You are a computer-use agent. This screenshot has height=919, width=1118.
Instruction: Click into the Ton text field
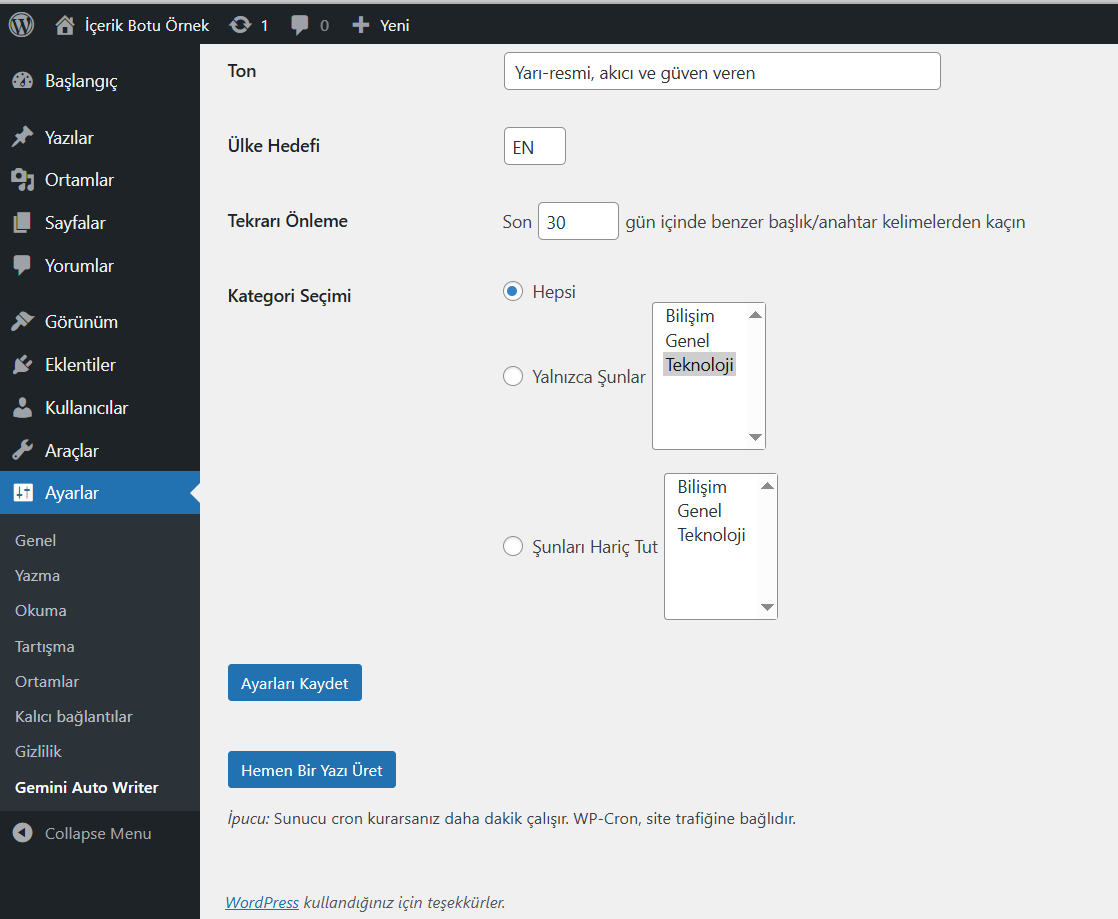pos(722,71)
